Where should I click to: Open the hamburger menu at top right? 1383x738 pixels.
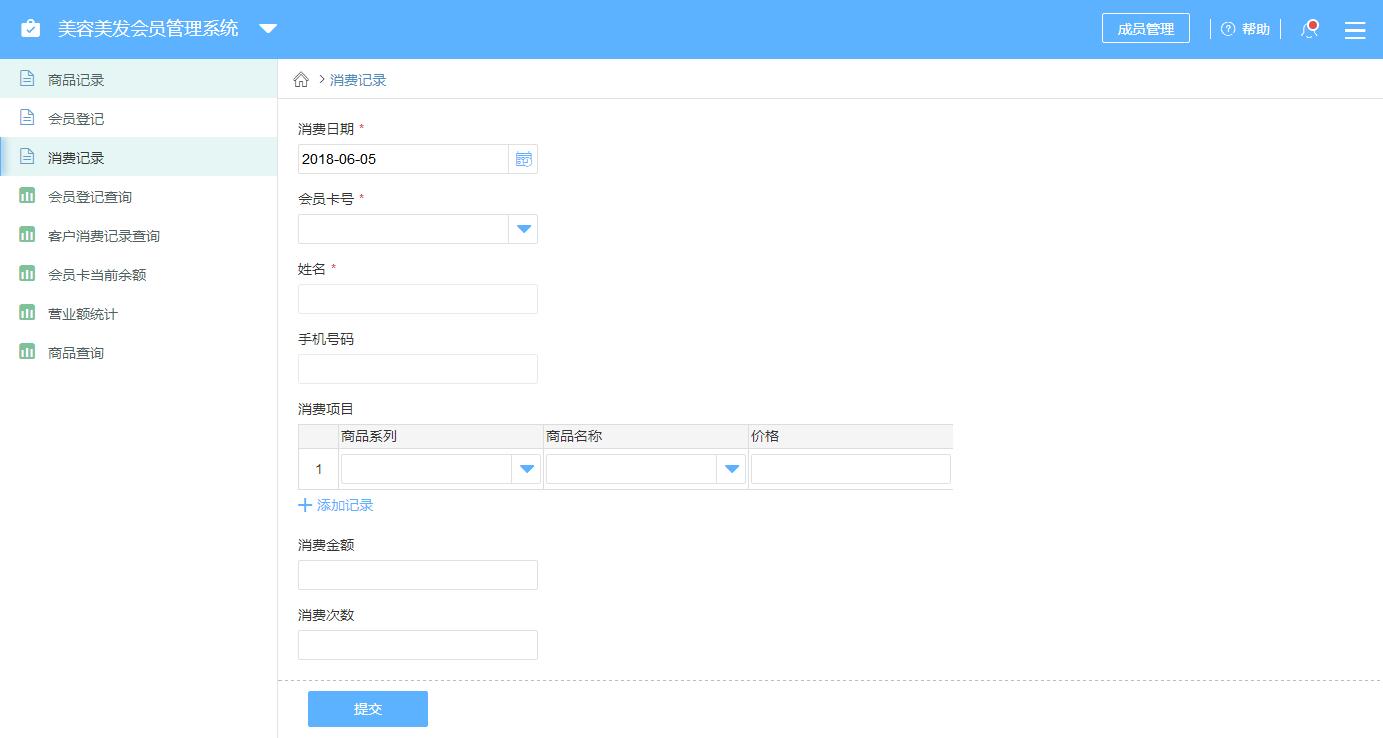(1355, 29)
